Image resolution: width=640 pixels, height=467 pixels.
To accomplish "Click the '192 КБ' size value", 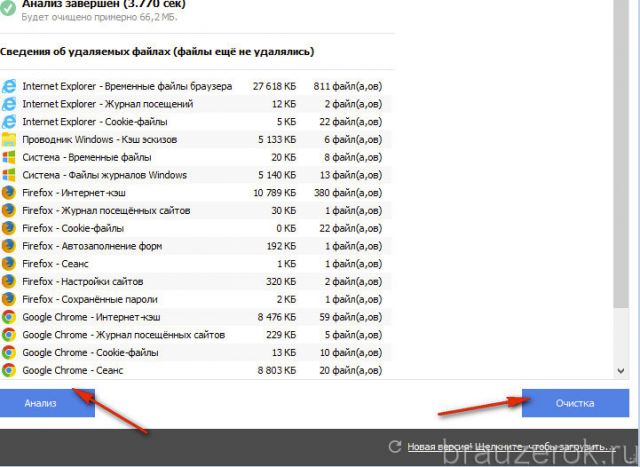I will tap(281, 246).
